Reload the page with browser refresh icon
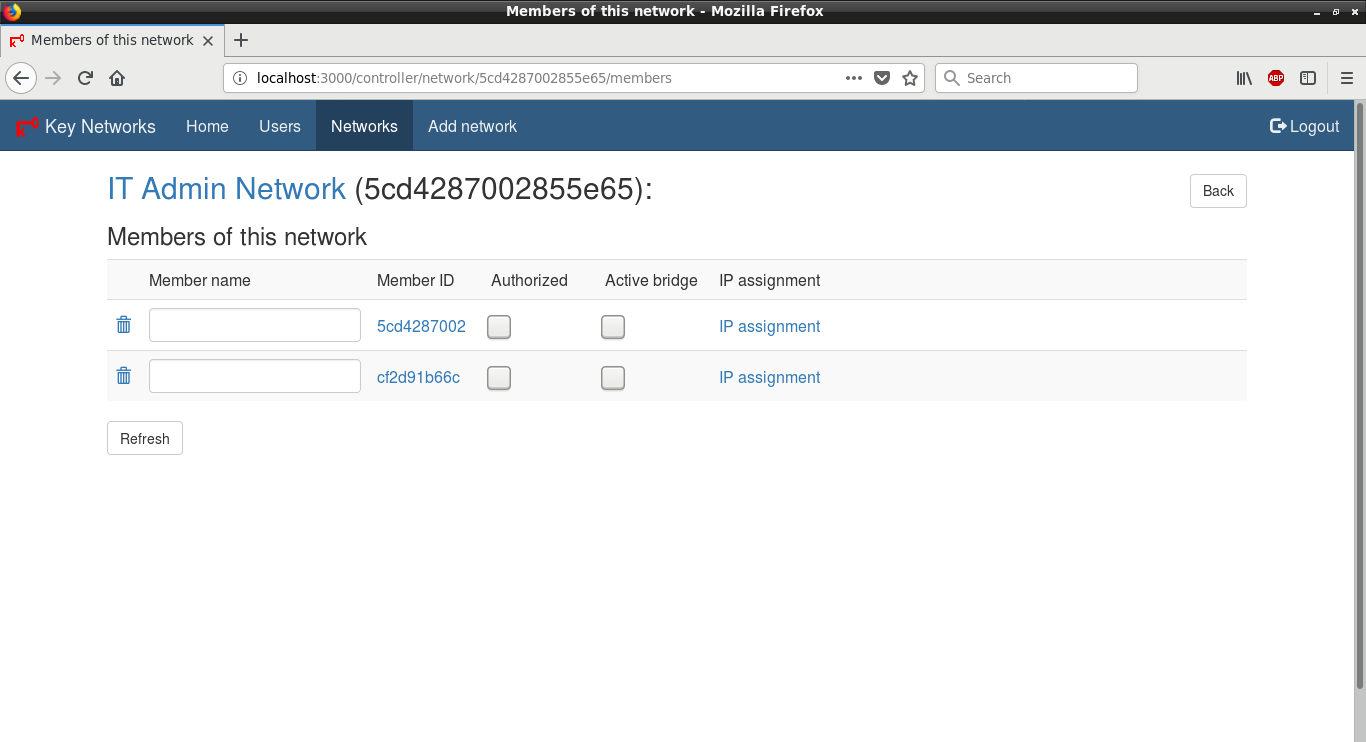This screenshot has width=1366, height=742. tap(86, 78)
